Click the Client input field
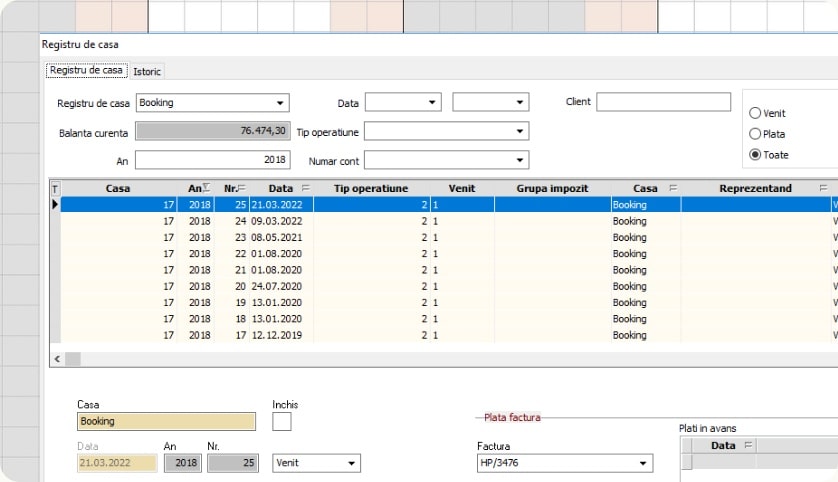 pos(663,102)
